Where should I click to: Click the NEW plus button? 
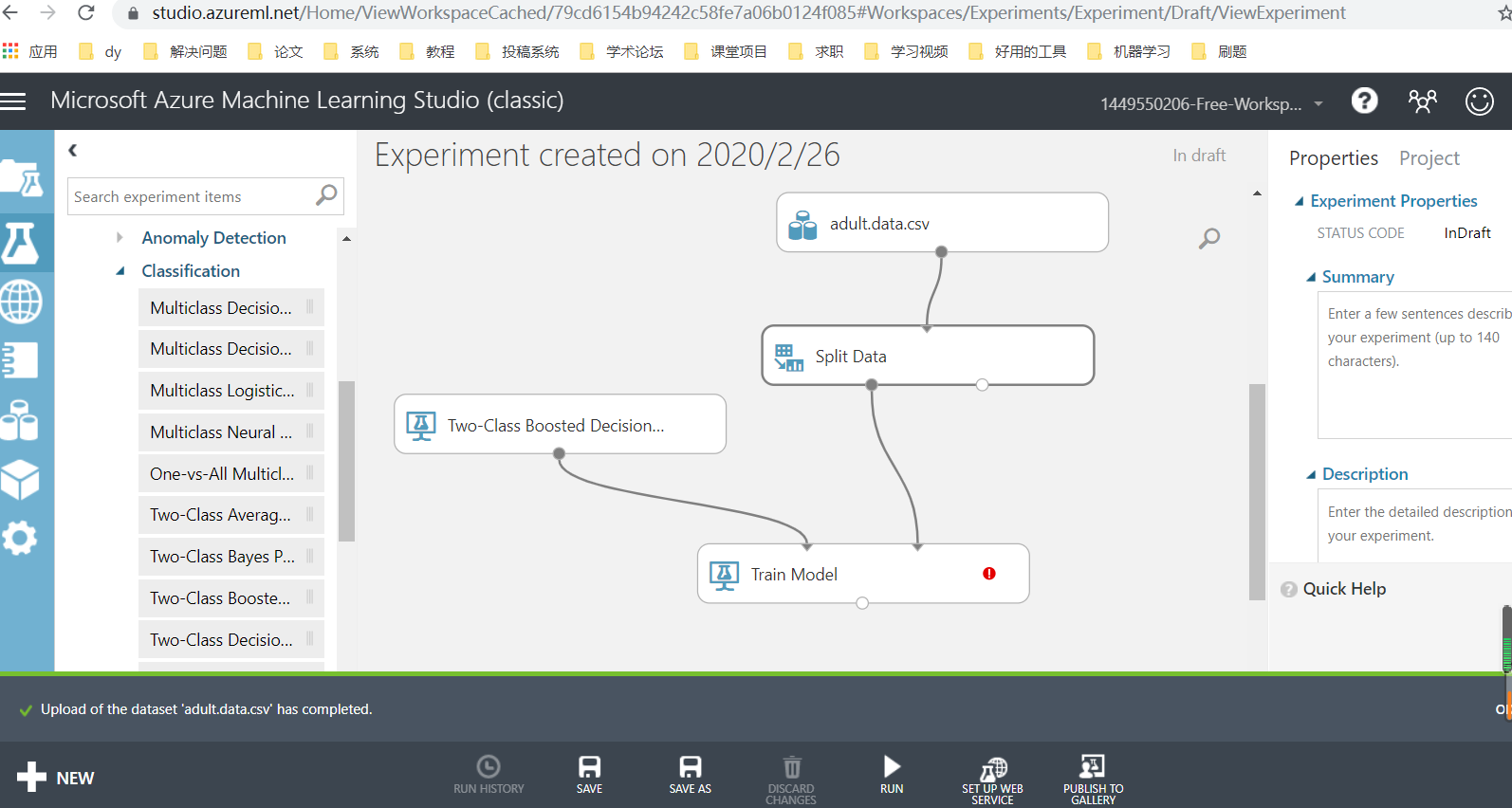tap(55, 778)
